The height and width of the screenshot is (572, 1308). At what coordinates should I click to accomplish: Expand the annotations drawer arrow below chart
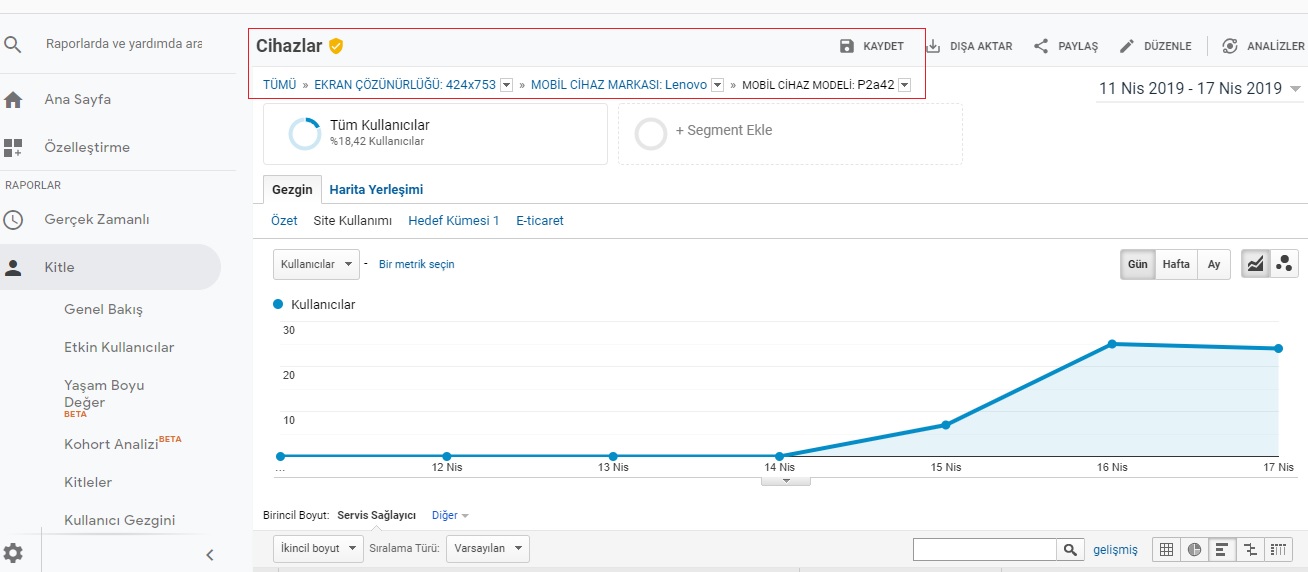tap(786, 480)
